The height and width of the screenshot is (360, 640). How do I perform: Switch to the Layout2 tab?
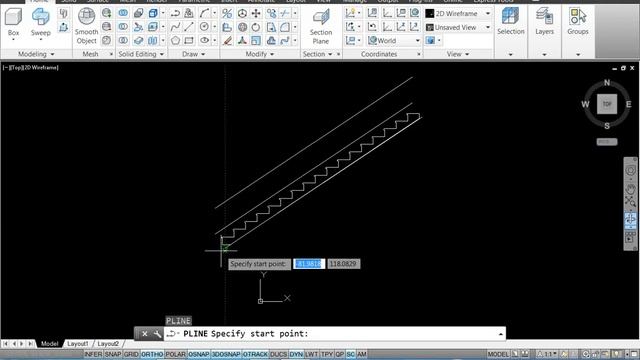(x=108, y=344)
